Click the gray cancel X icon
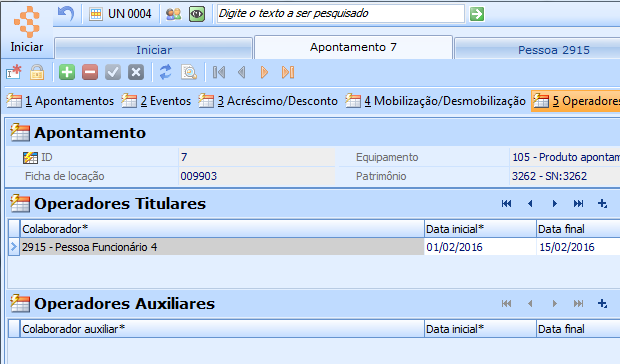This screenshot has height=364, width=620. [136, 72]
